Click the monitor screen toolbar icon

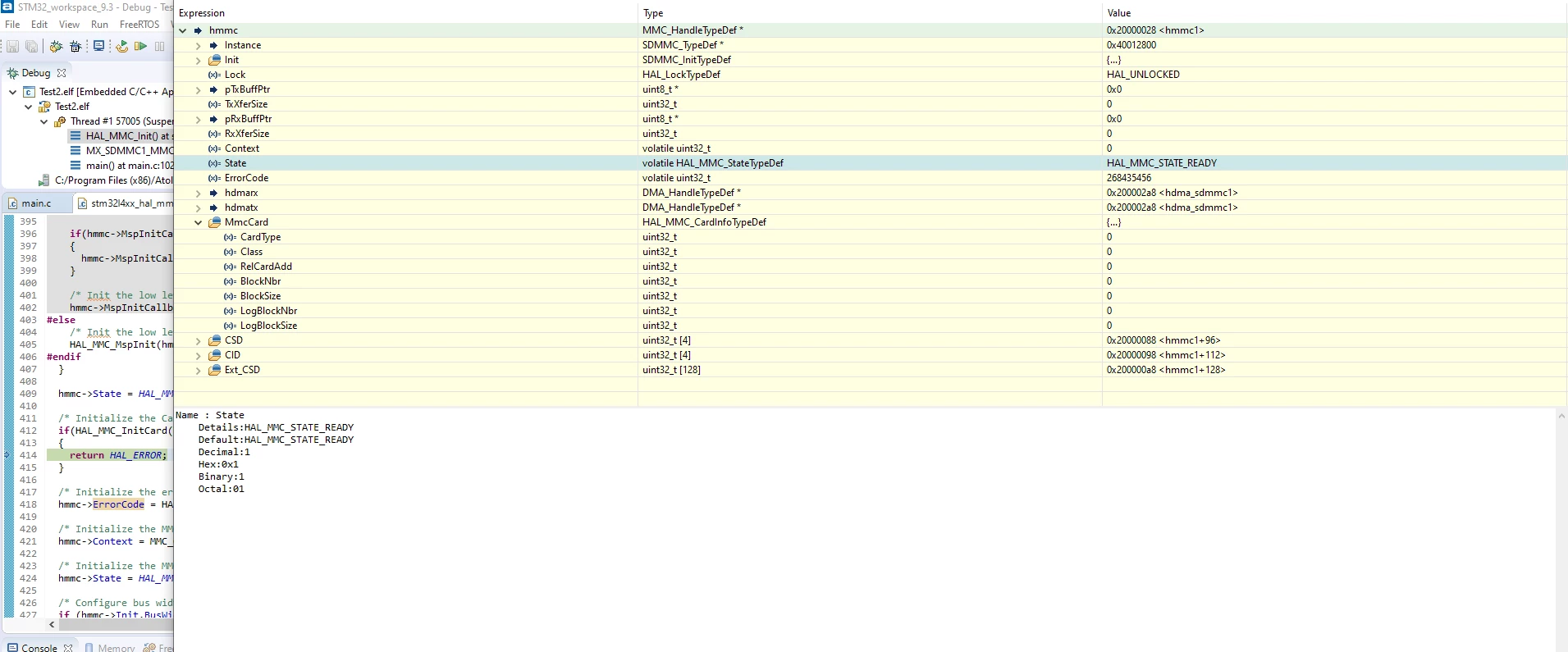click(x=98, y=46)
